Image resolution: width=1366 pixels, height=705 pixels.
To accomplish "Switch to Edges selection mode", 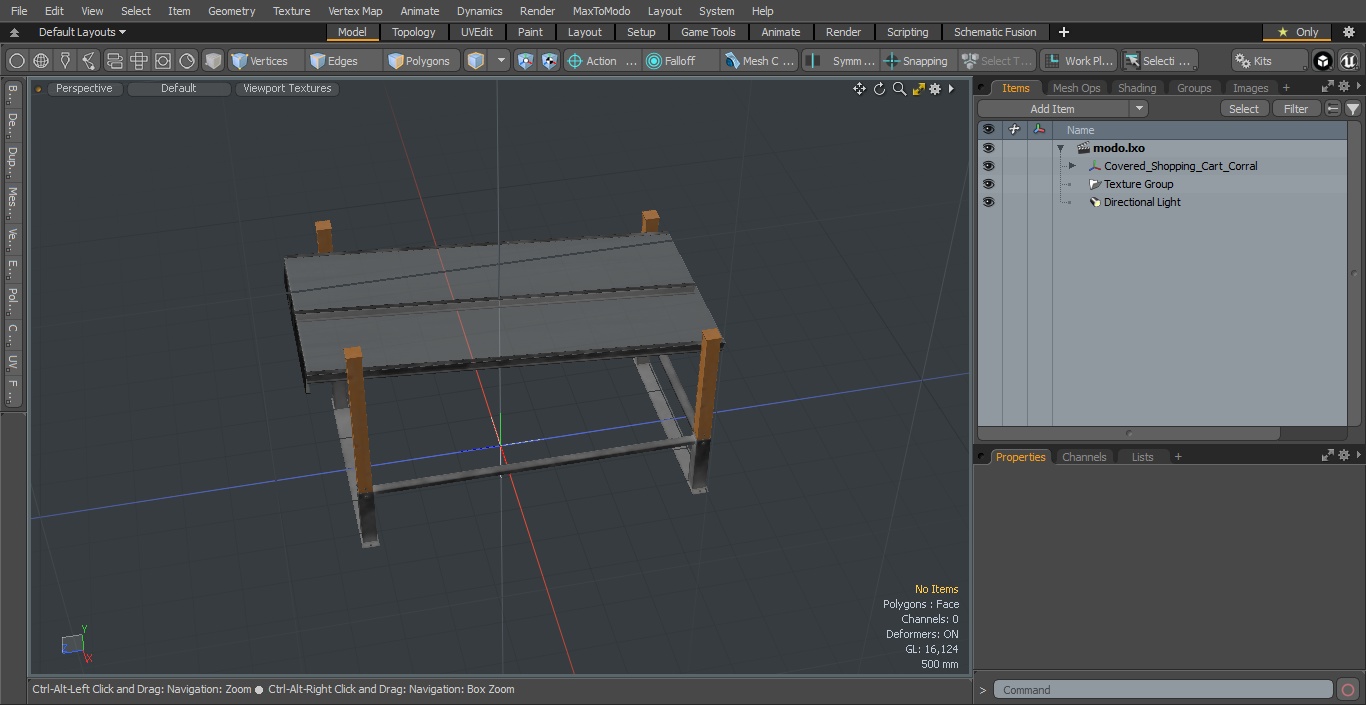I will 344,61.
